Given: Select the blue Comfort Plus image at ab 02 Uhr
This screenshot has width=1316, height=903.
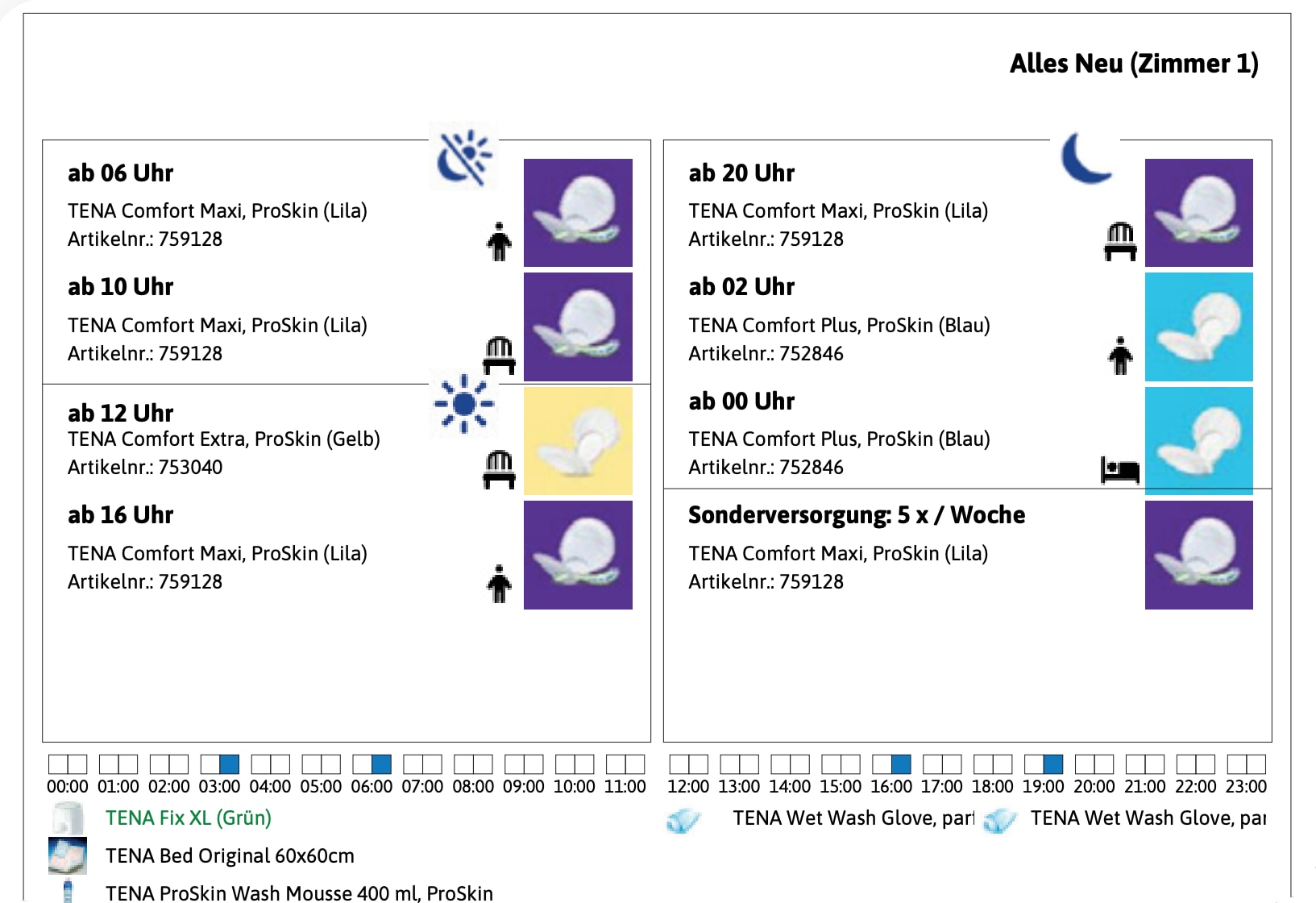Looking at the screenshot, I should click(1198, 327).
